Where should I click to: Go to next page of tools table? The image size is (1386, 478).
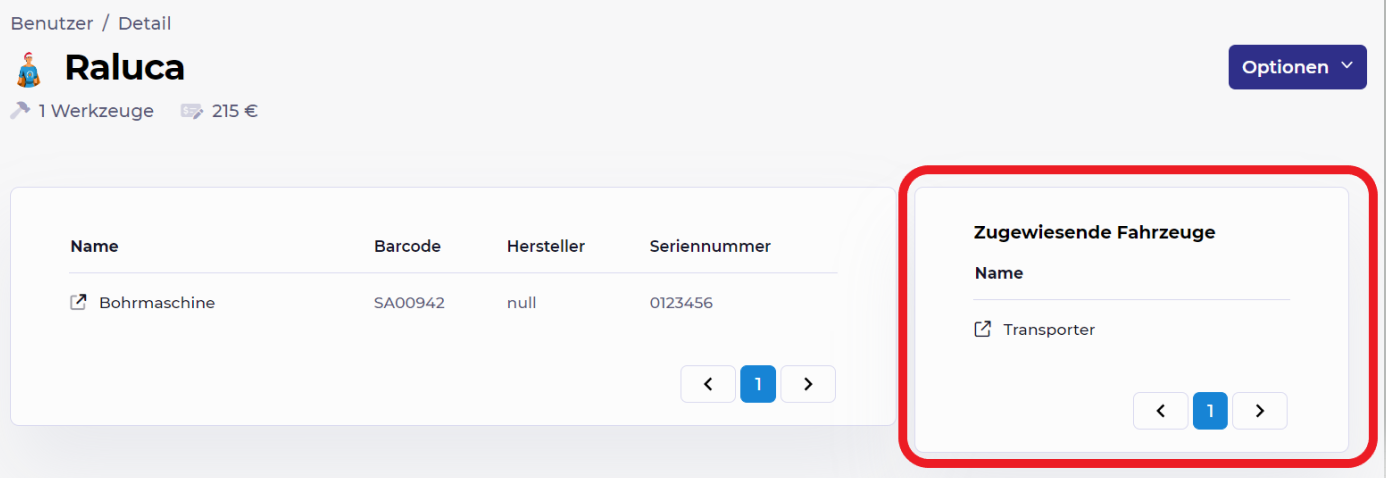808,384
